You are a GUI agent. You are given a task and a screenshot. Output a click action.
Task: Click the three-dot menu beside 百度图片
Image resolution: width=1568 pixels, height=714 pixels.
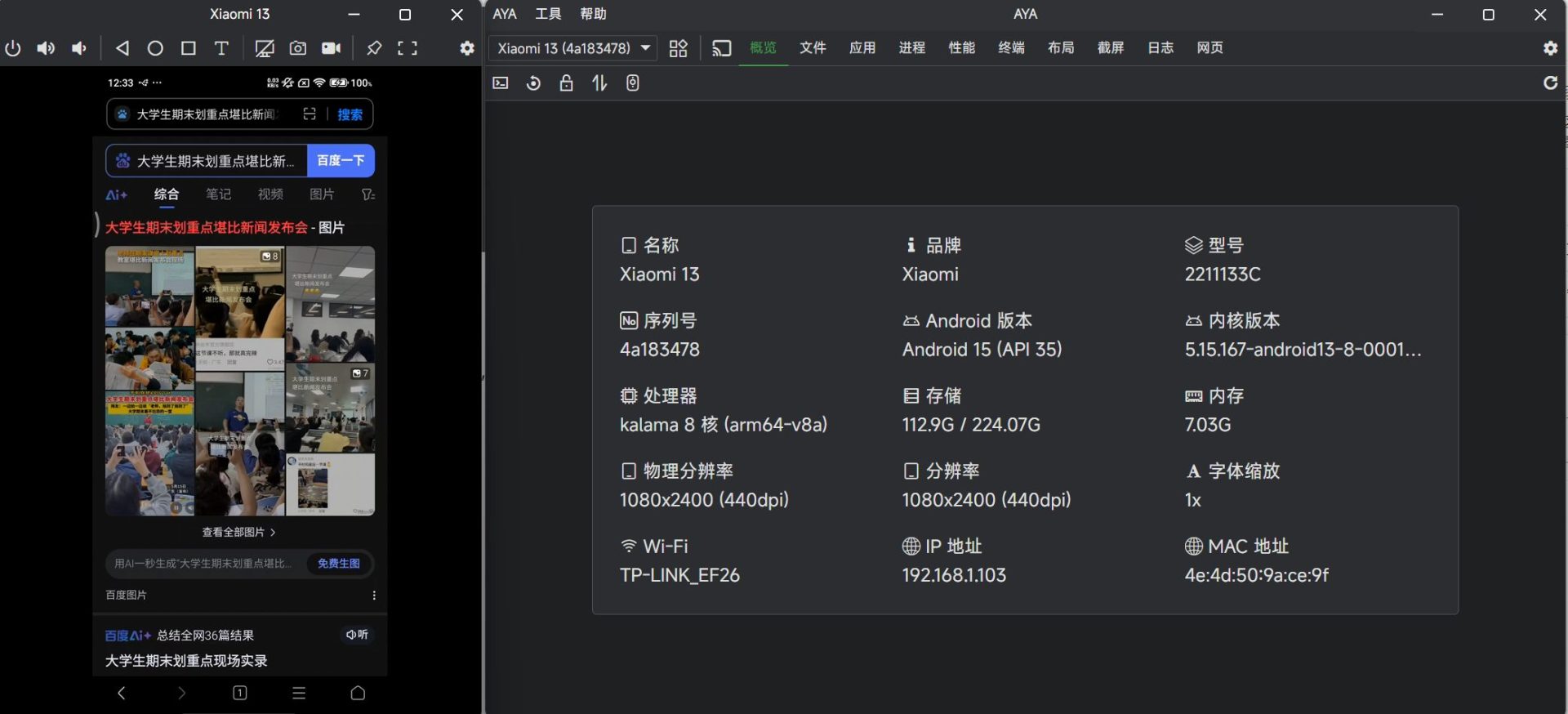(374, 596)
